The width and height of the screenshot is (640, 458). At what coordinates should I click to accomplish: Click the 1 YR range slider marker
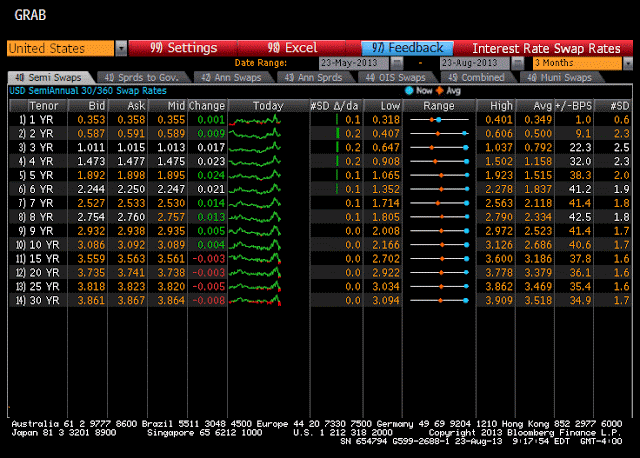click(438, 118)
